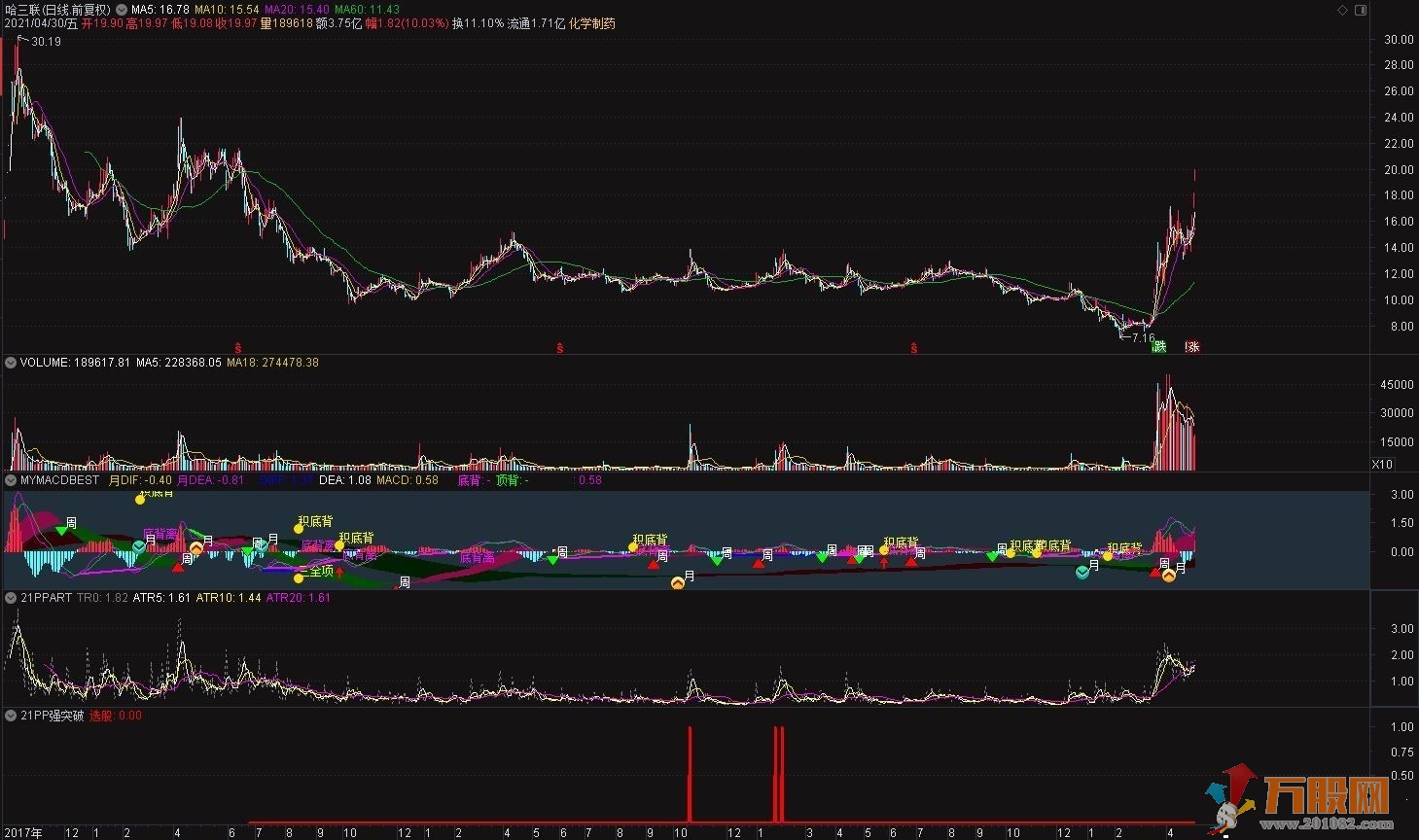
Task: Click the red 涨 signal marker
Action: coord(1192,346)
